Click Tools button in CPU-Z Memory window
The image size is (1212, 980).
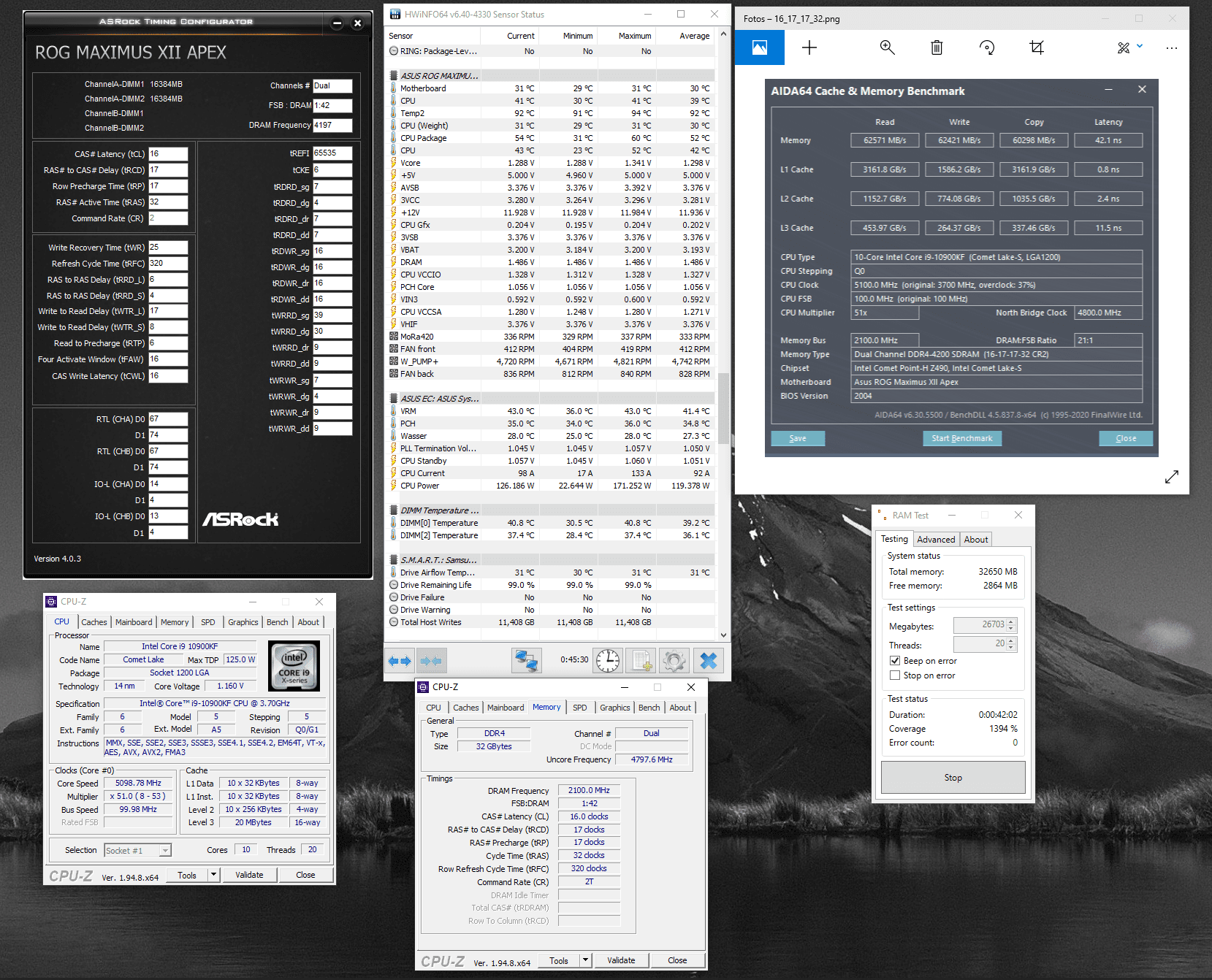[559, 960]
